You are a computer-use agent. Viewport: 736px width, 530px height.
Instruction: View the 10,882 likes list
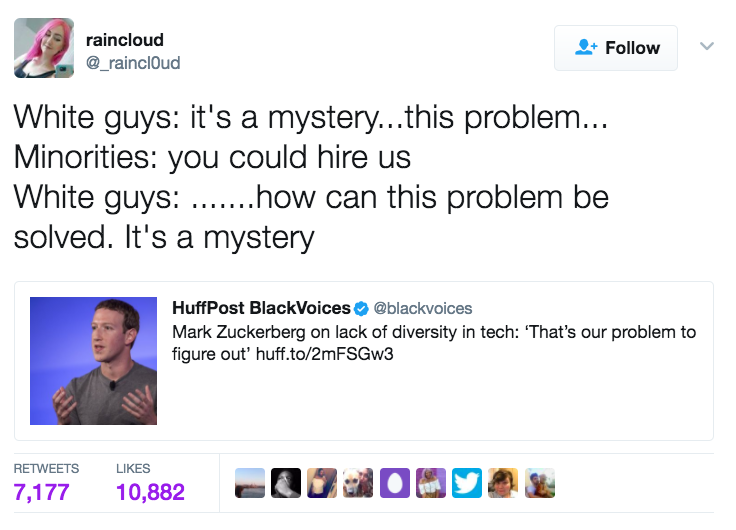150,491
